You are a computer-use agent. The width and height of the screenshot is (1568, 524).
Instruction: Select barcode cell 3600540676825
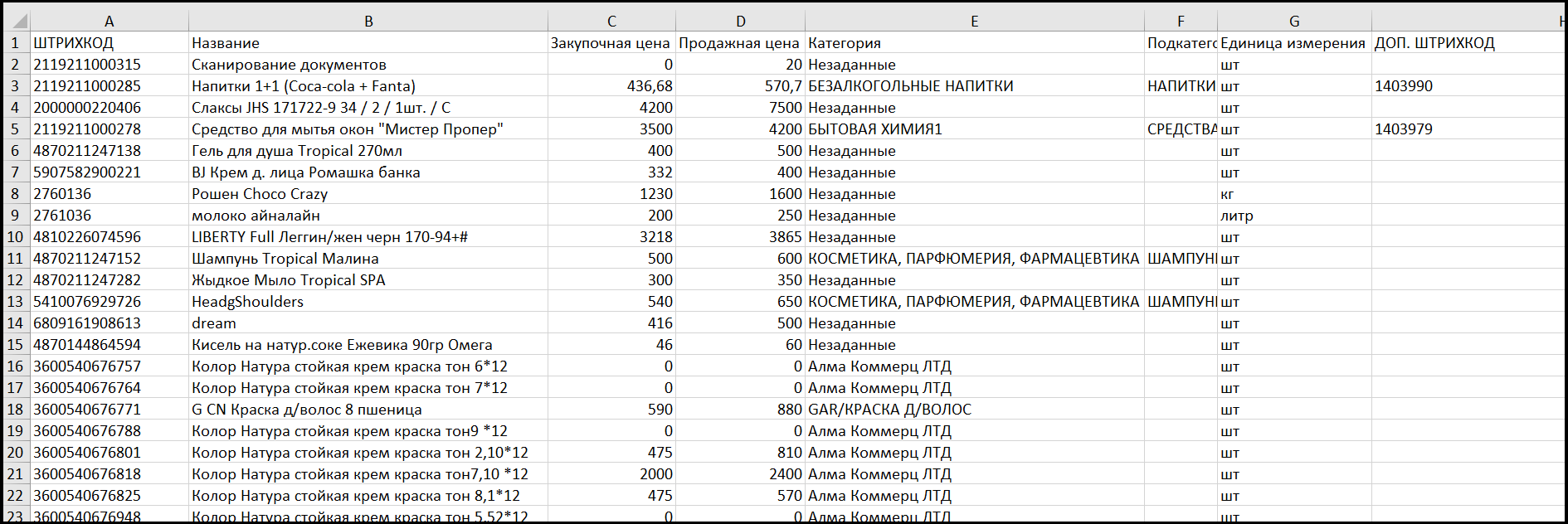[110, 495]
